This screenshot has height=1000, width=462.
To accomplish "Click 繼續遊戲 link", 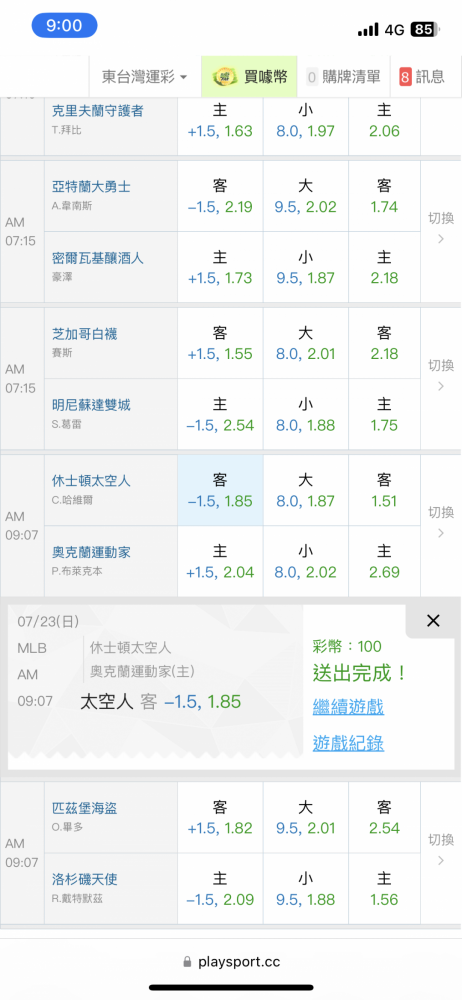I will [348, 707].
